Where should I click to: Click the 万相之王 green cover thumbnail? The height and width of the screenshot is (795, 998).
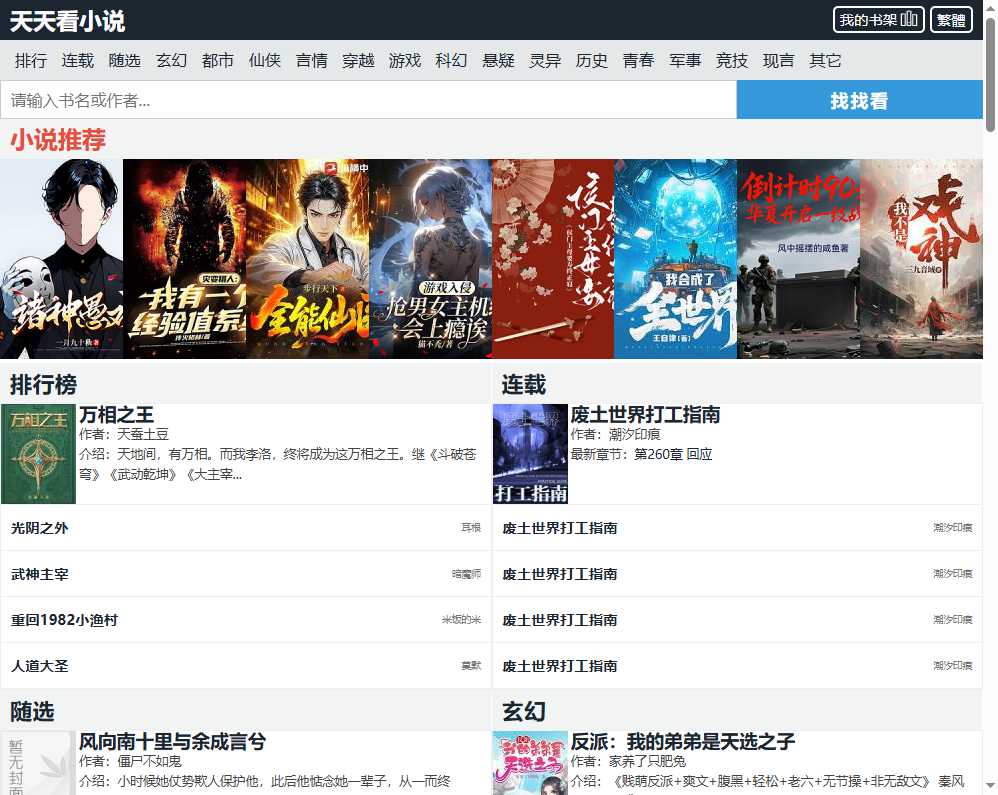click(39, 454)
